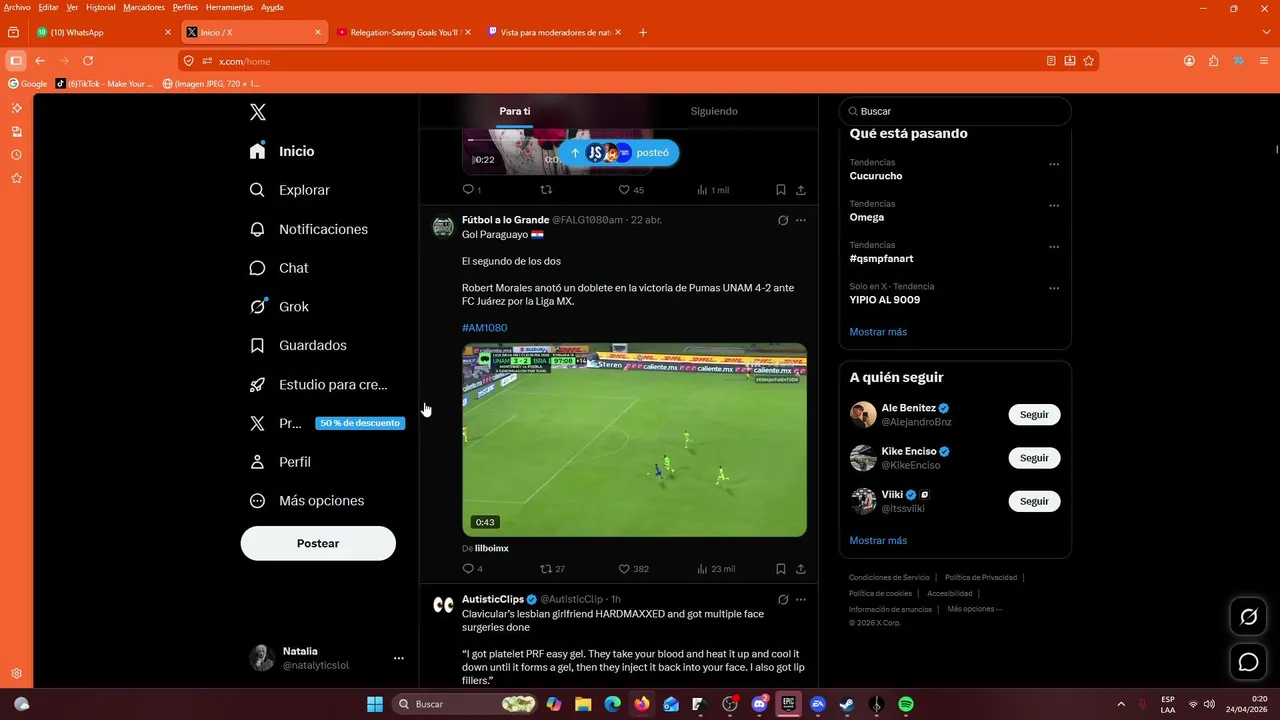
Task: Open Guardados bookmarks in the sidebar
Action: [298, 345]
